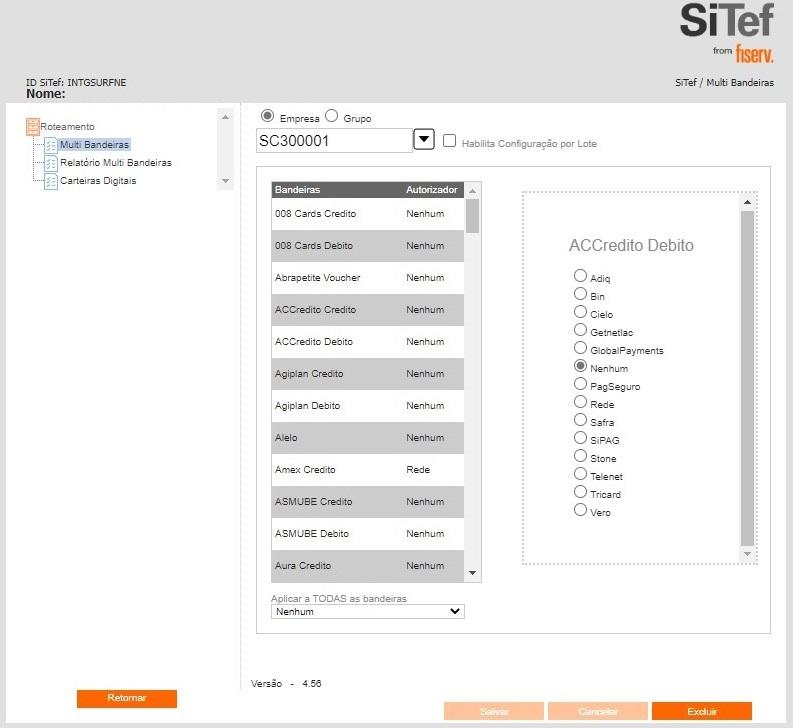Image resolution: width=793 pixels, height=728 pixels.
Task: Enable Habilita Configuração por Lote checkbox
Action: (450, 142)
